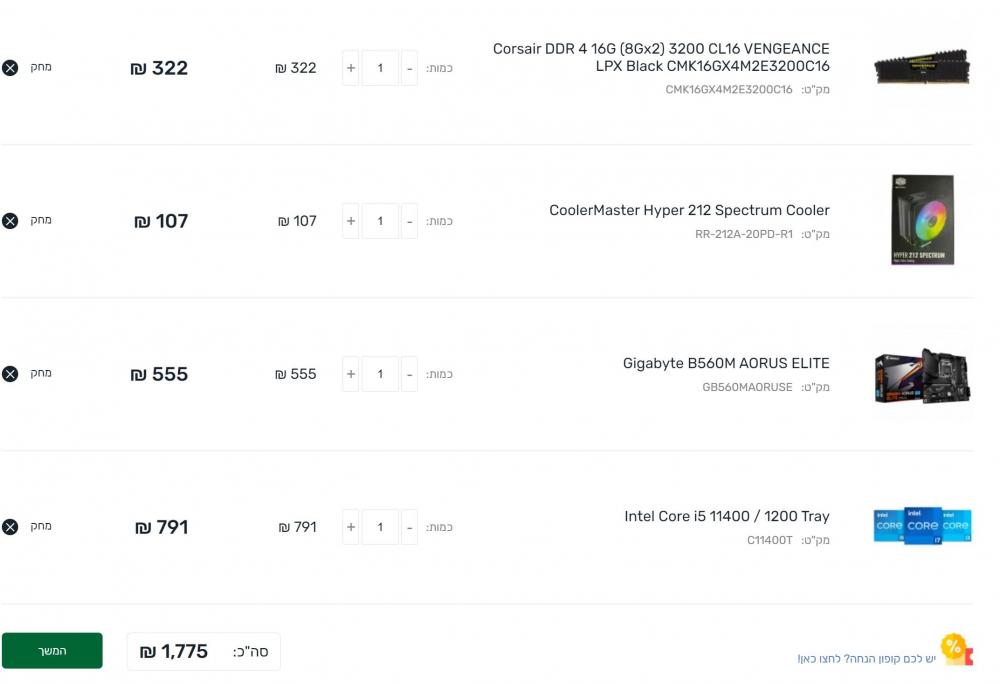Decrease quantity of Corsair memory with minus

[409, 68]
